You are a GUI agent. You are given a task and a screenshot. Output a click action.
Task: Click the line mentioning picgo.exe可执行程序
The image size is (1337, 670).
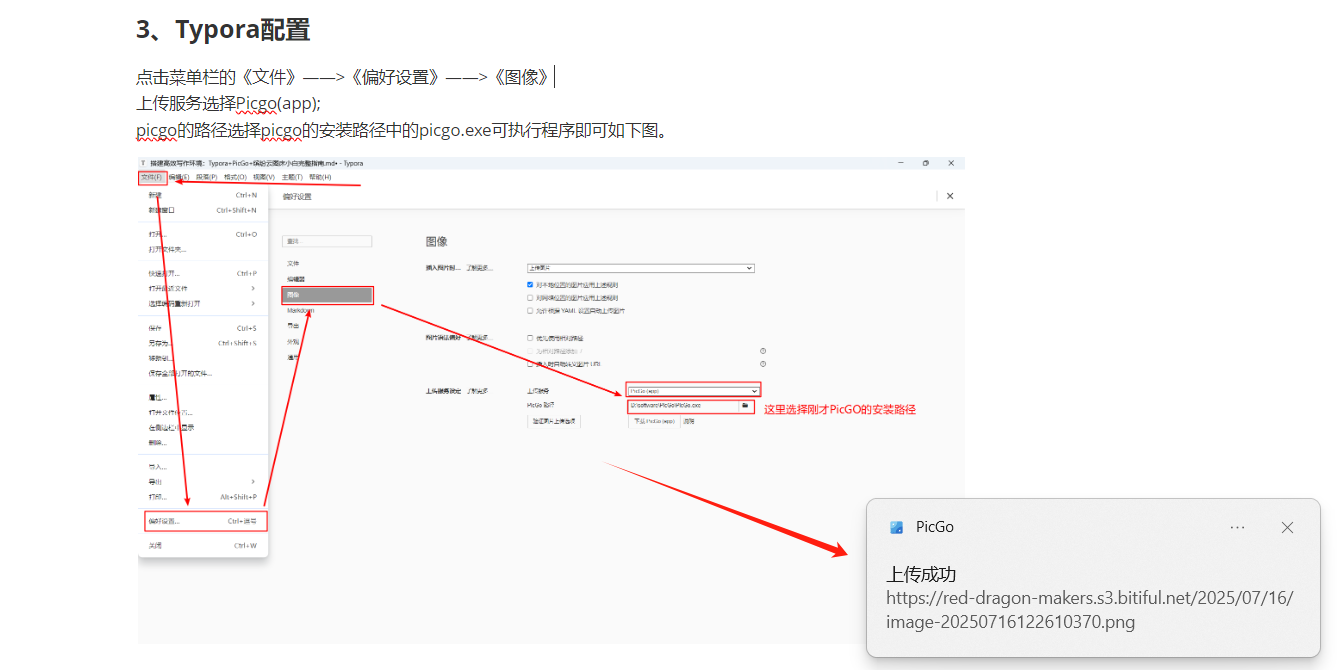point(402,130)
